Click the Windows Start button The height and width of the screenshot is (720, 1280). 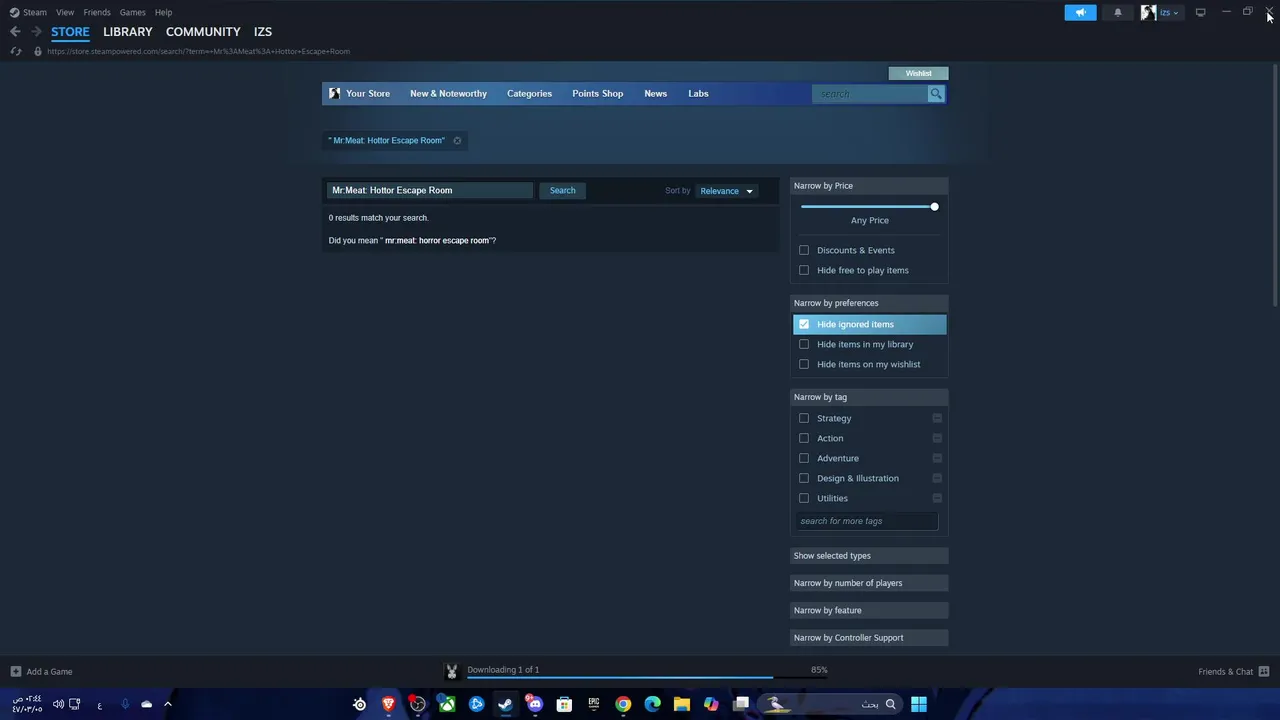[x=918, y=704]
